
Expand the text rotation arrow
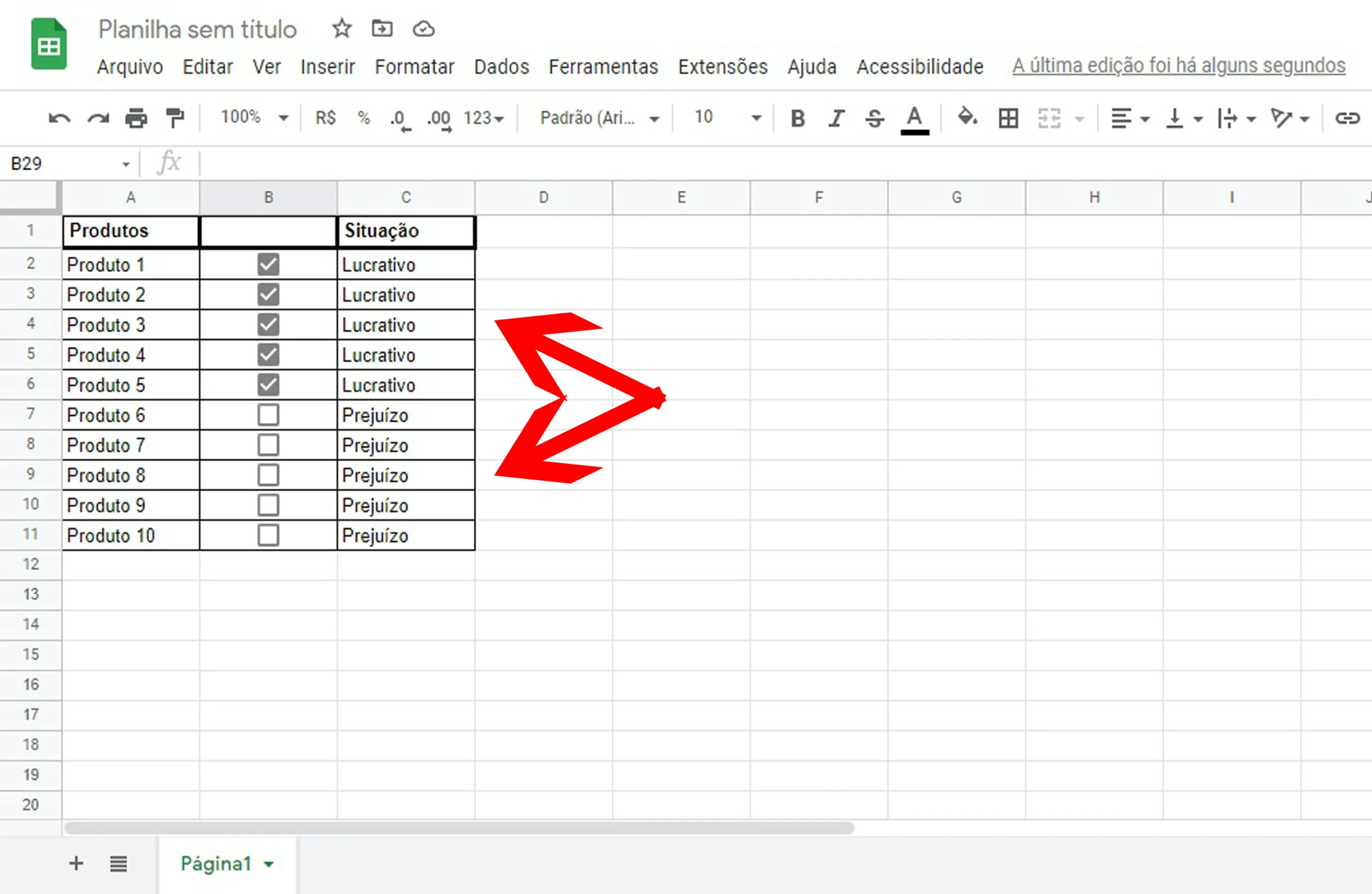tap(1304, 119)
